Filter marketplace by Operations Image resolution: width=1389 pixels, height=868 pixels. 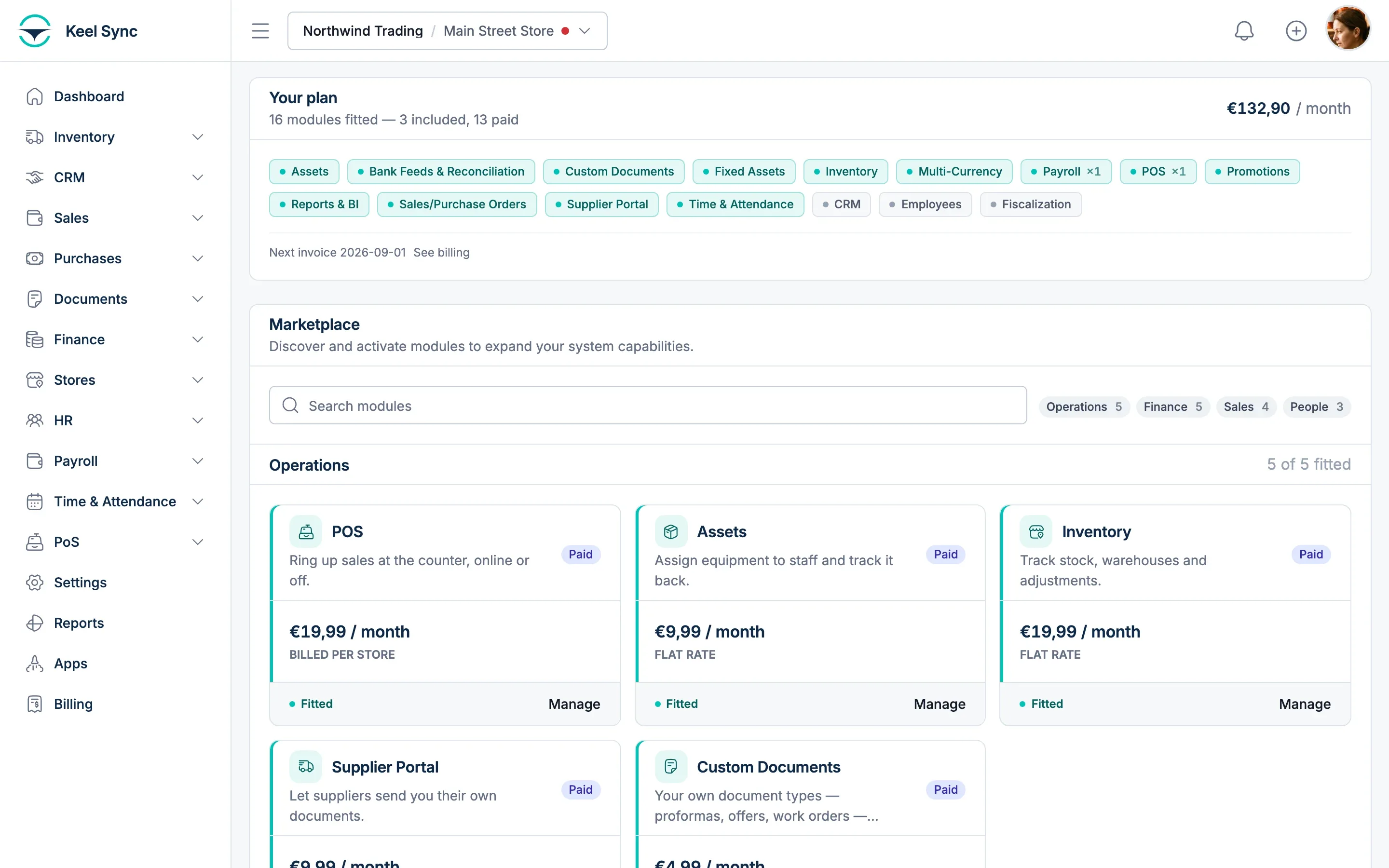coord(1084,407)
